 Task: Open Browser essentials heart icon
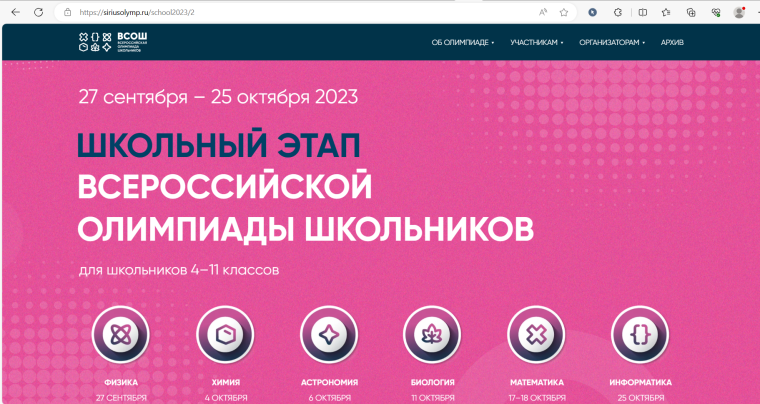coord(716,13)
